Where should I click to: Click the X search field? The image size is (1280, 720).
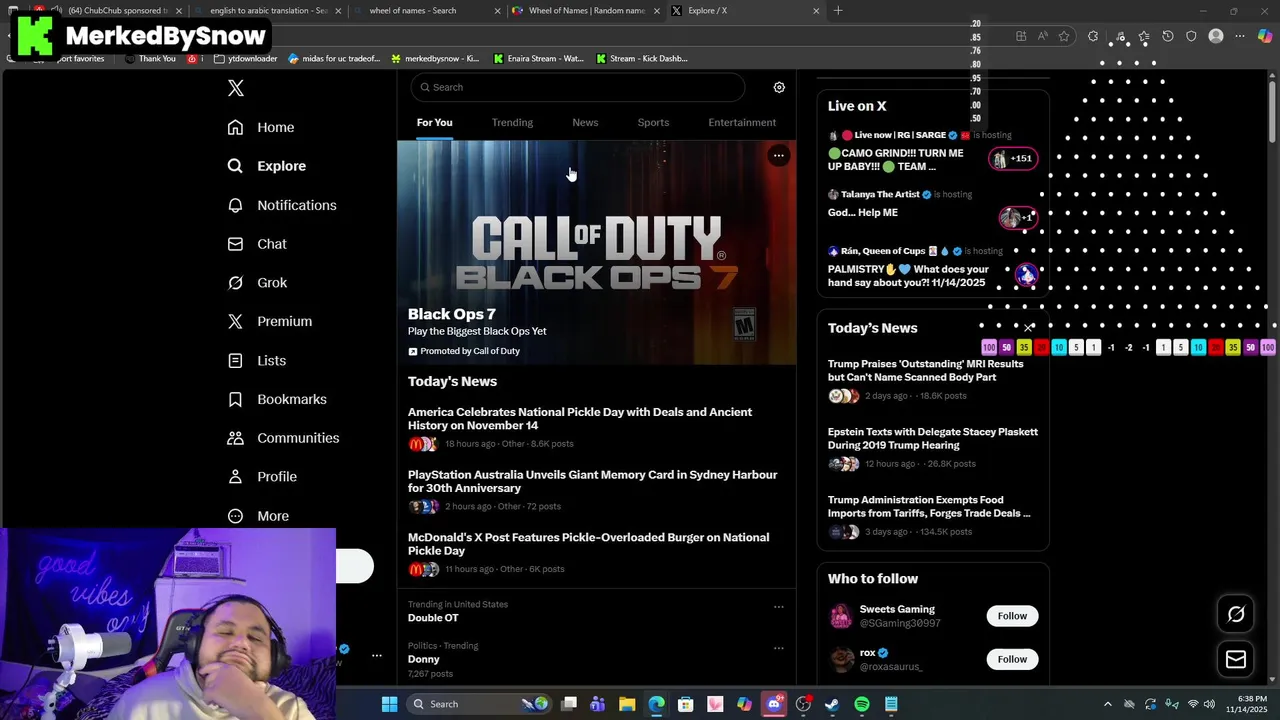[577, 87]
